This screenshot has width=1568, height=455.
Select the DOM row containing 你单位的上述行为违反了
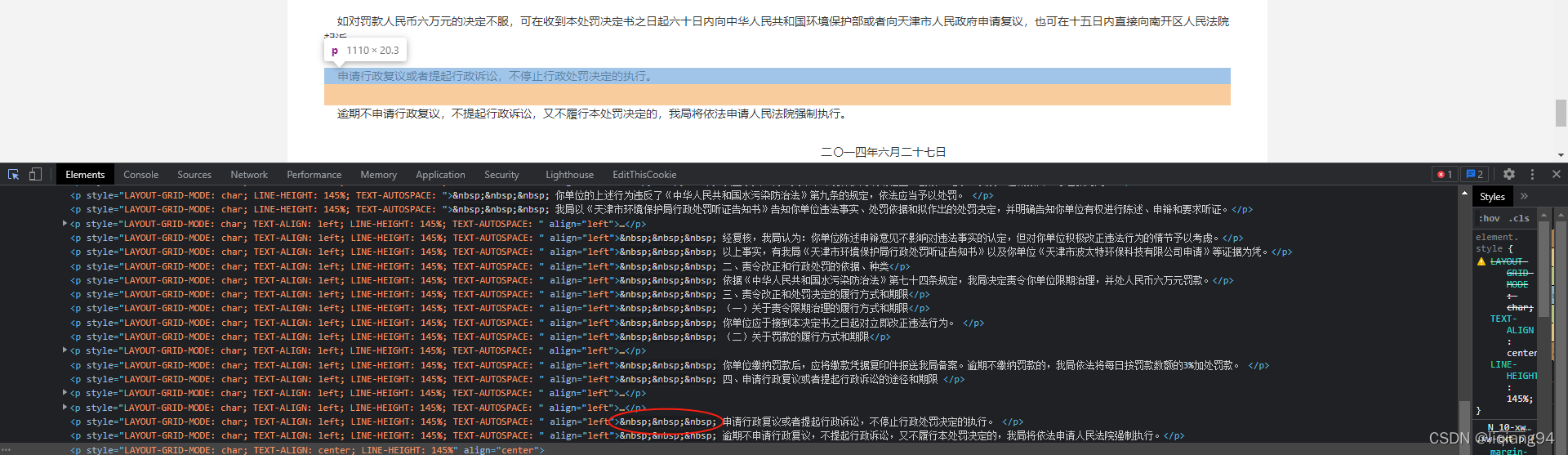tap(728, 195)
